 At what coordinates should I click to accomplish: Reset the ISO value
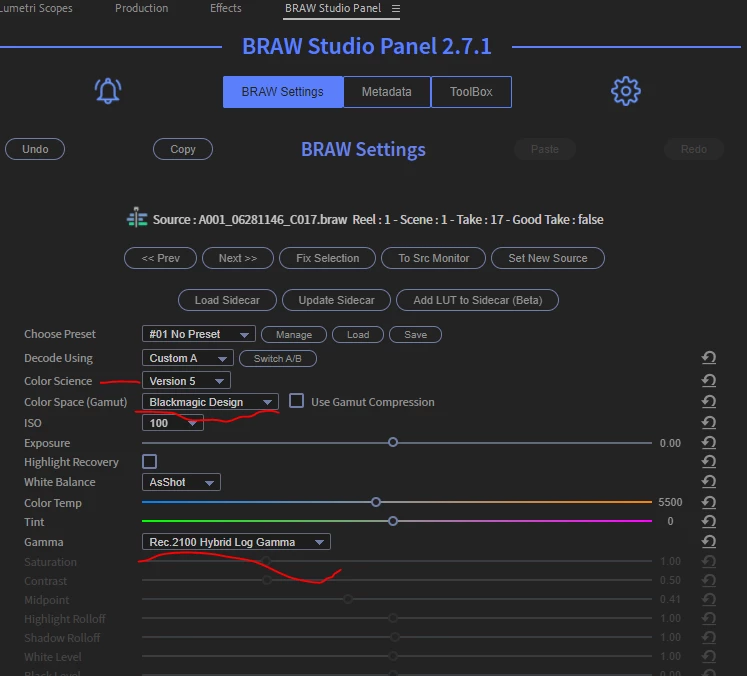[x=708, y=423]
